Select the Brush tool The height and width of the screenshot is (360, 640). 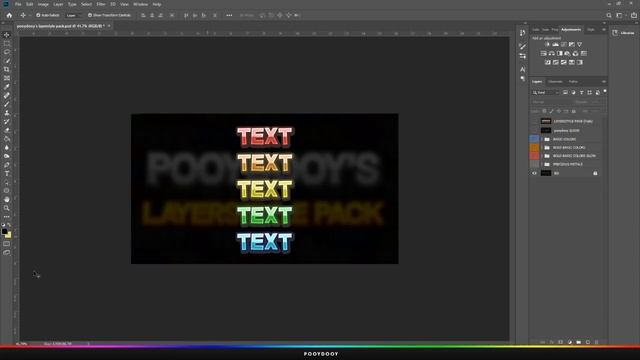click(x=7, y=104)
